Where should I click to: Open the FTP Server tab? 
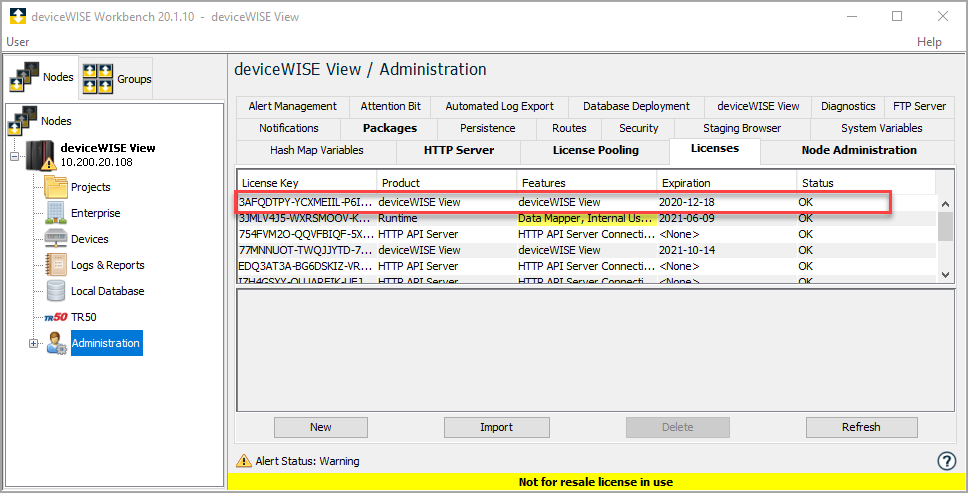coord(919,106)
